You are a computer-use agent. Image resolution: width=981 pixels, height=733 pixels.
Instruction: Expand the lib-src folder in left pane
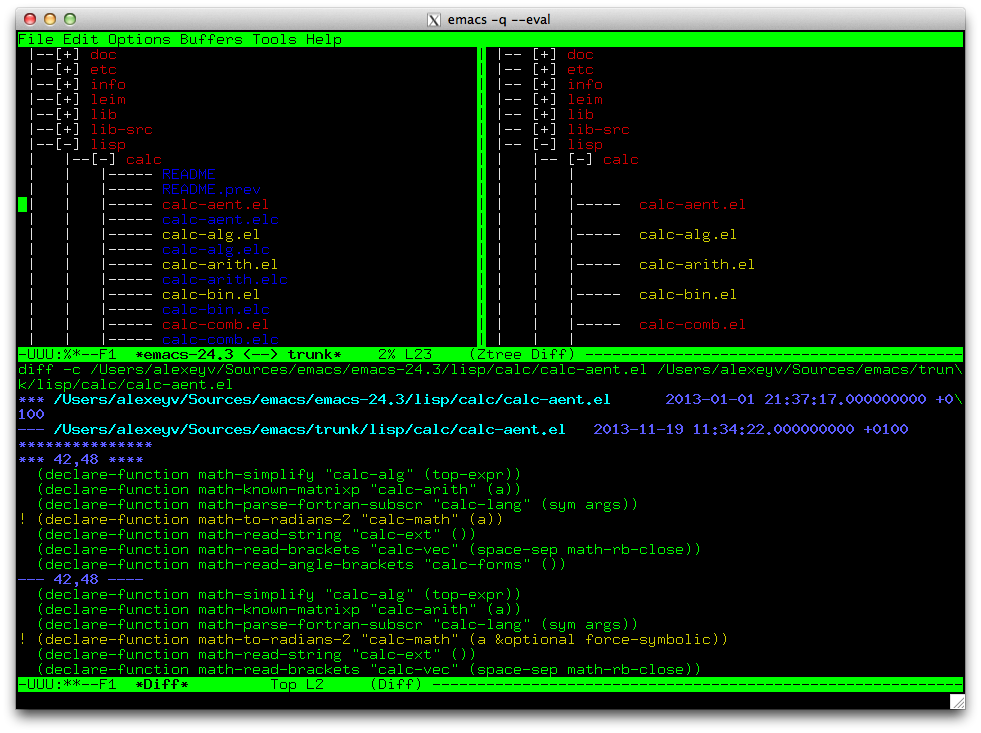point(68,129)
